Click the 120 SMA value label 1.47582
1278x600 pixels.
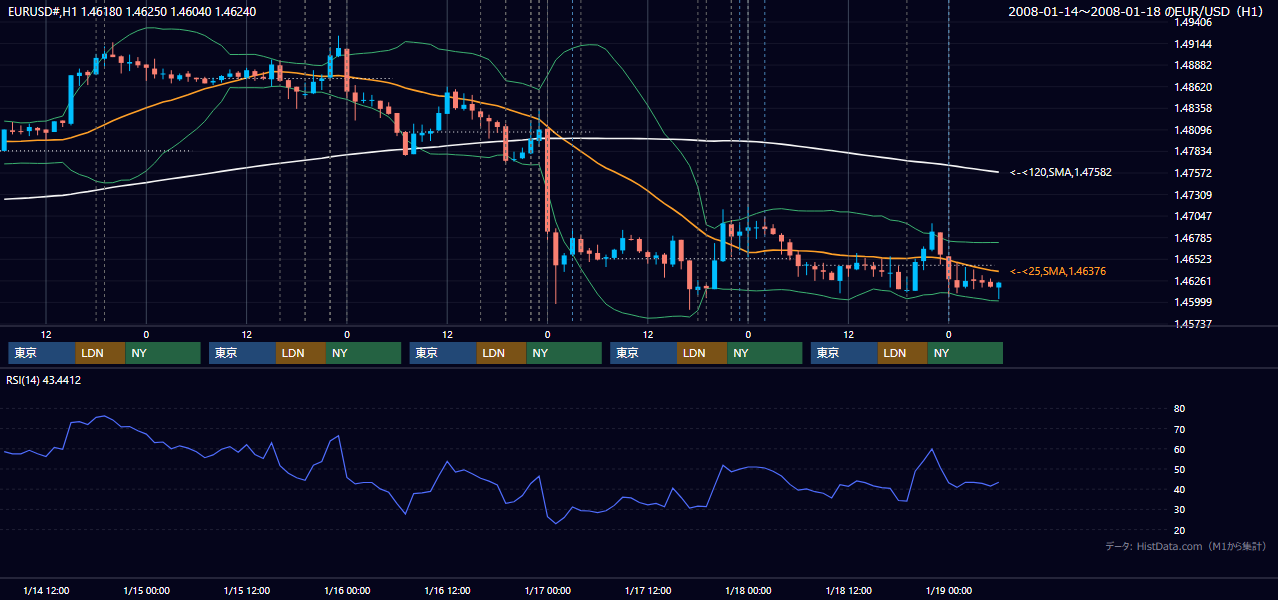pos(1061,172)
